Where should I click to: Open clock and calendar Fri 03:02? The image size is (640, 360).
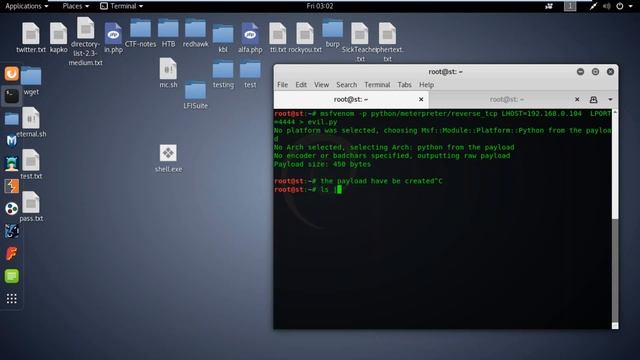click(320, 6)
